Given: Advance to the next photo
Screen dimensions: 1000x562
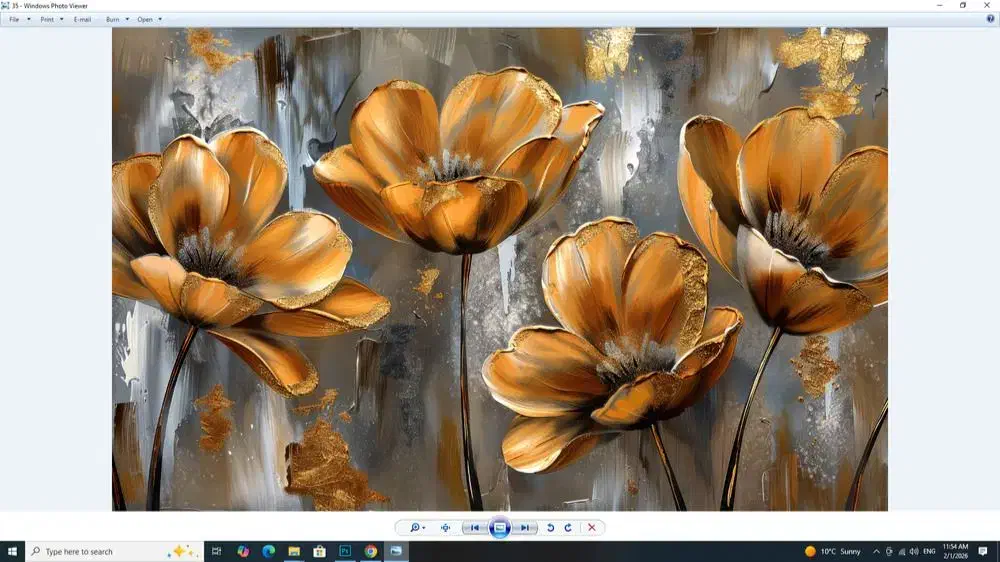Looking at the screenshot, I should click(x=525, y=528).
